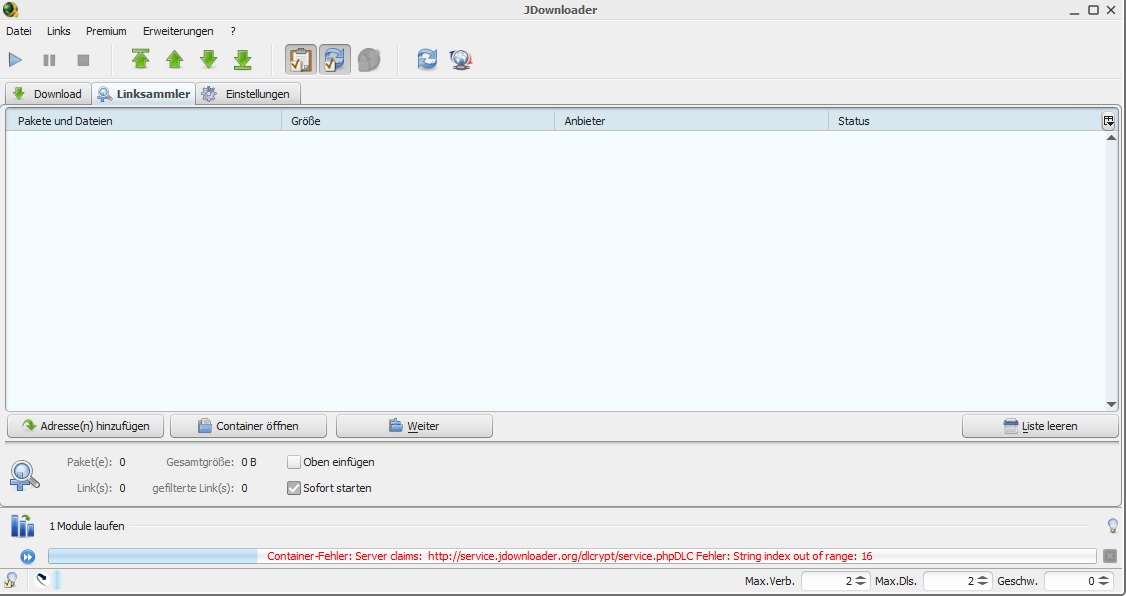Select the Linksammler tab

coord(144,93)
